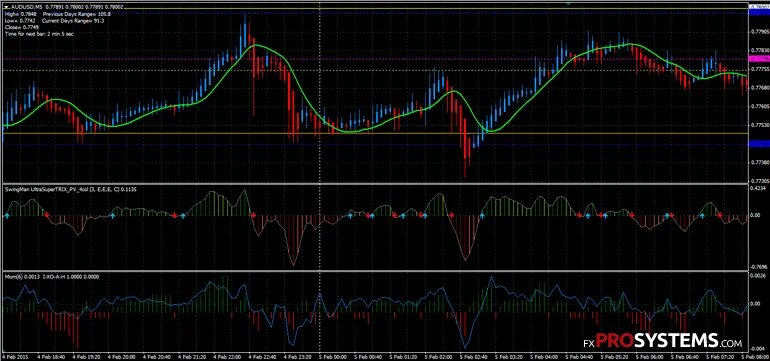Image resolution: width=770 pixels, height=361 pixels.
Task: Click the '5 Feb 06:40' time label
Action: (x=684, y=356)
